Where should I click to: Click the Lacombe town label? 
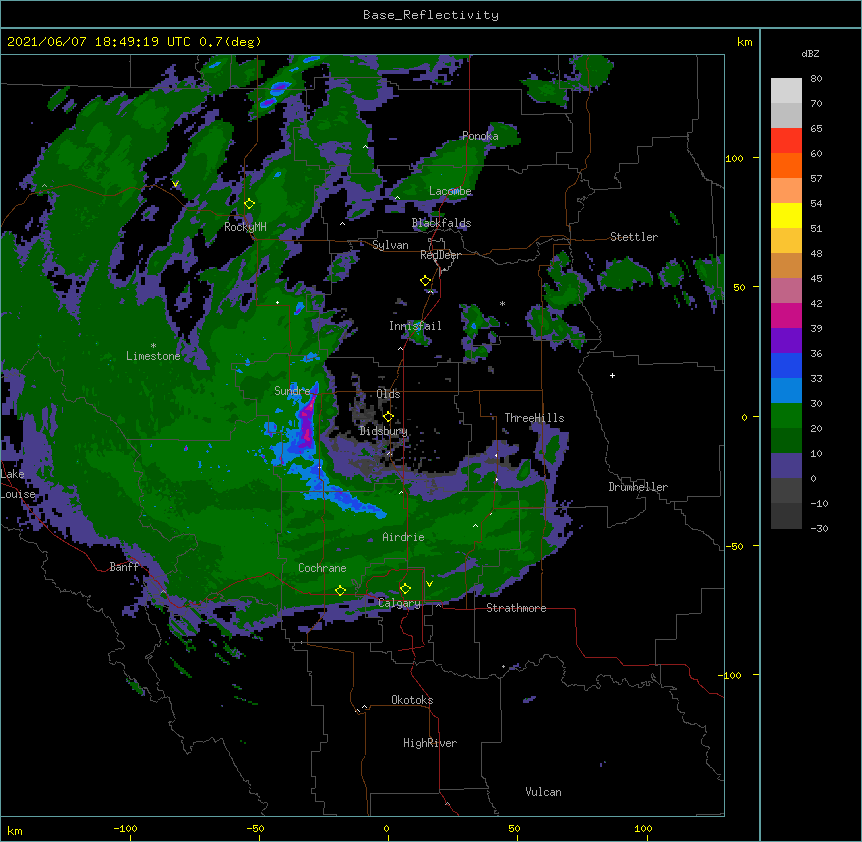[450, 191]
